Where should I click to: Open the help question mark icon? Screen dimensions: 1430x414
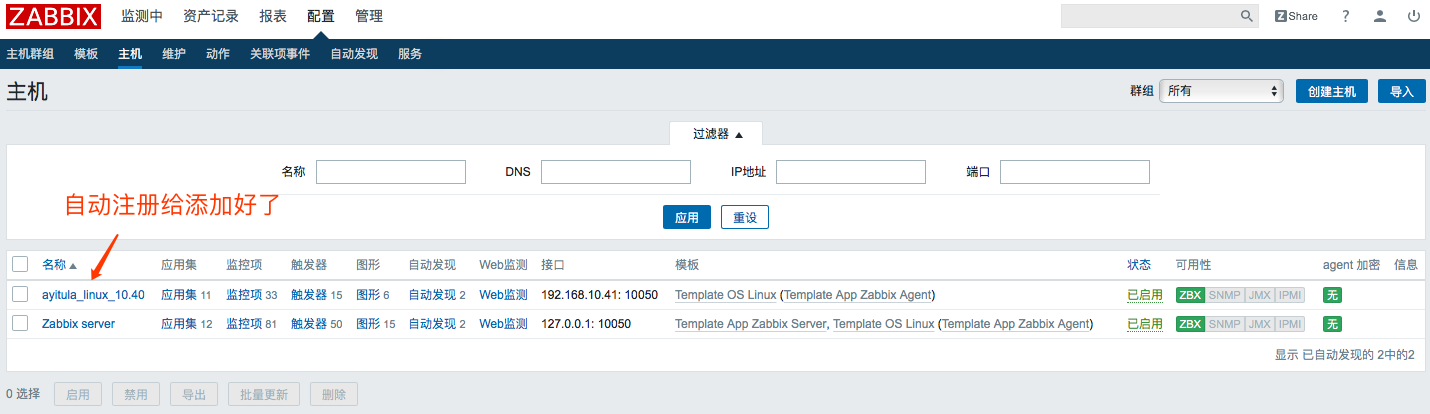[x=1346, y=16]
